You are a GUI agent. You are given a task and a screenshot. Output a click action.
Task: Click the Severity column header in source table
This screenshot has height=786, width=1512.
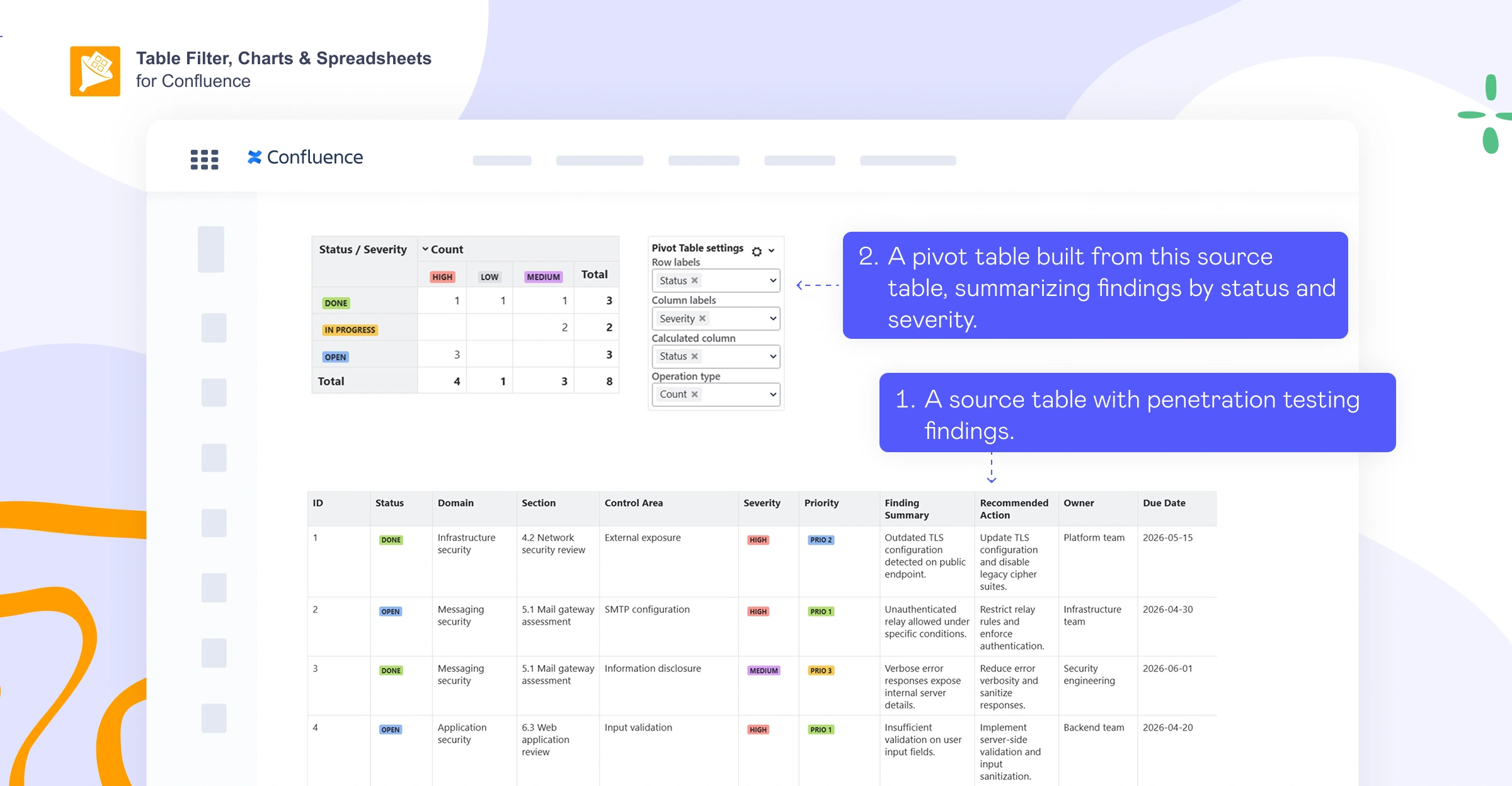click(x=762, y=503)
